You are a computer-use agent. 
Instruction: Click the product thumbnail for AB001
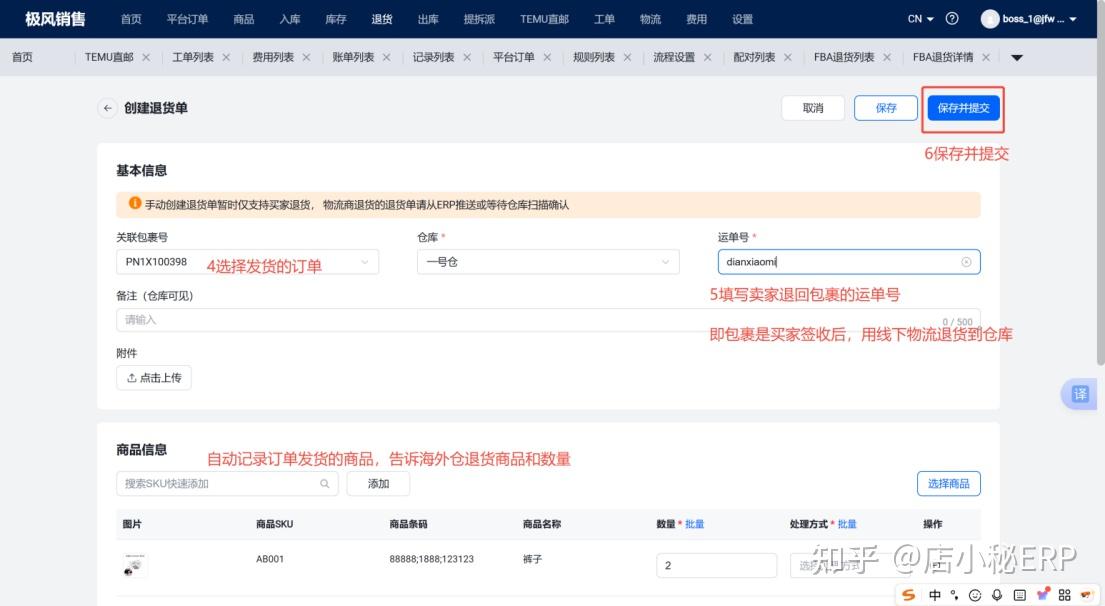[135, 565]
